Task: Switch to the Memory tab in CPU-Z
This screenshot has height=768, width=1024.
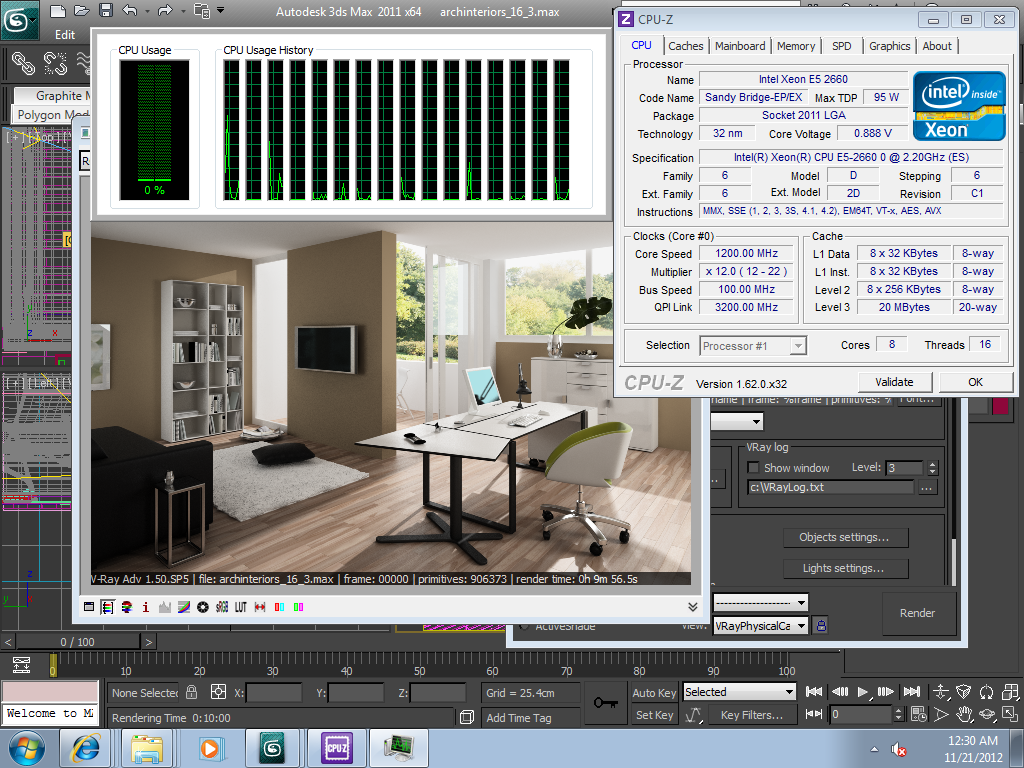Action: 795,46
